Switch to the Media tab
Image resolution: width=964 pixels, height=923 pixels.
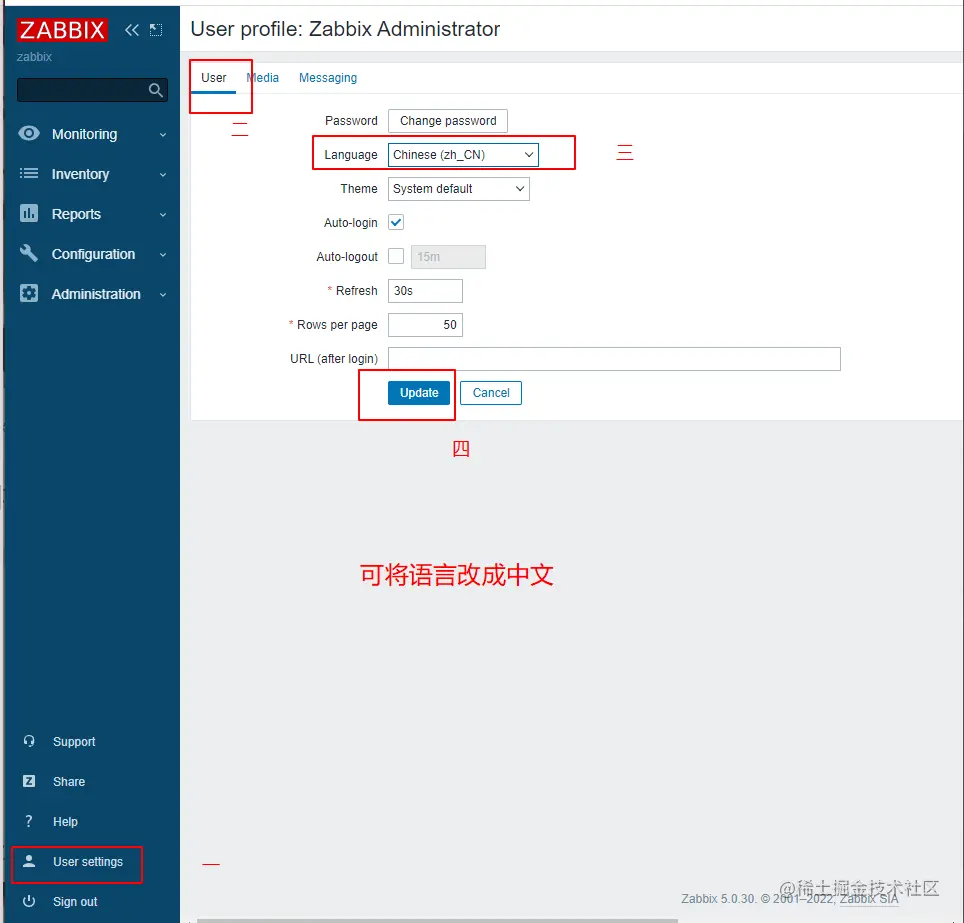click(x=263, y=78)
